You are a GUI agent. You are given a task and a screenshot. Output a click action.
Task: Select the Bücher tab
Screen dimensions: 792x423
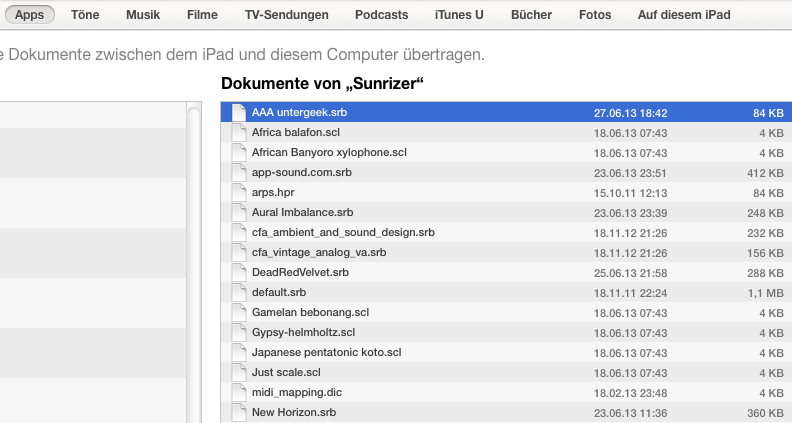(x=531, y=15)
